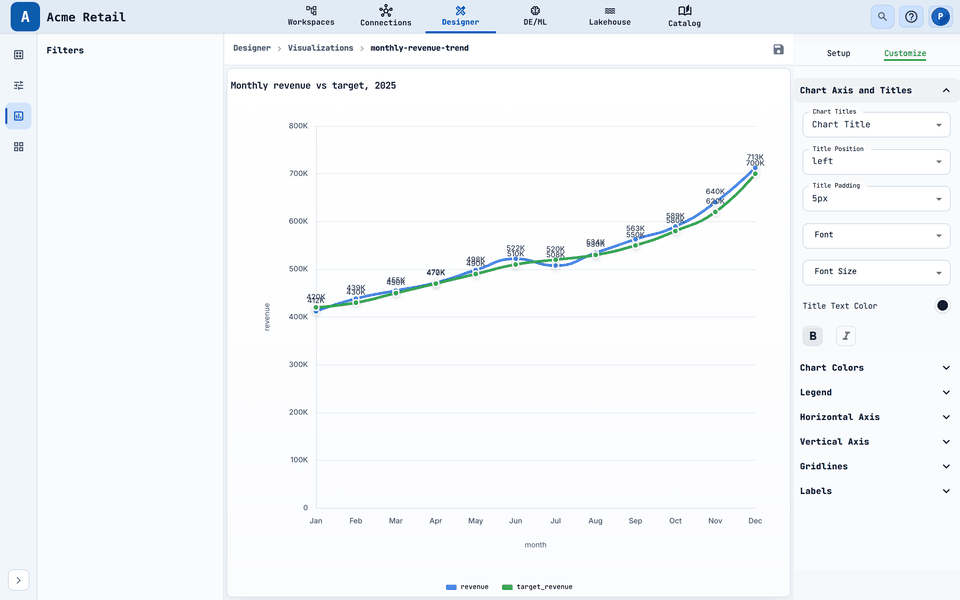Click the save visualization disk icon
The width and height of the screenshot is (960, 600).
[778, 50]
